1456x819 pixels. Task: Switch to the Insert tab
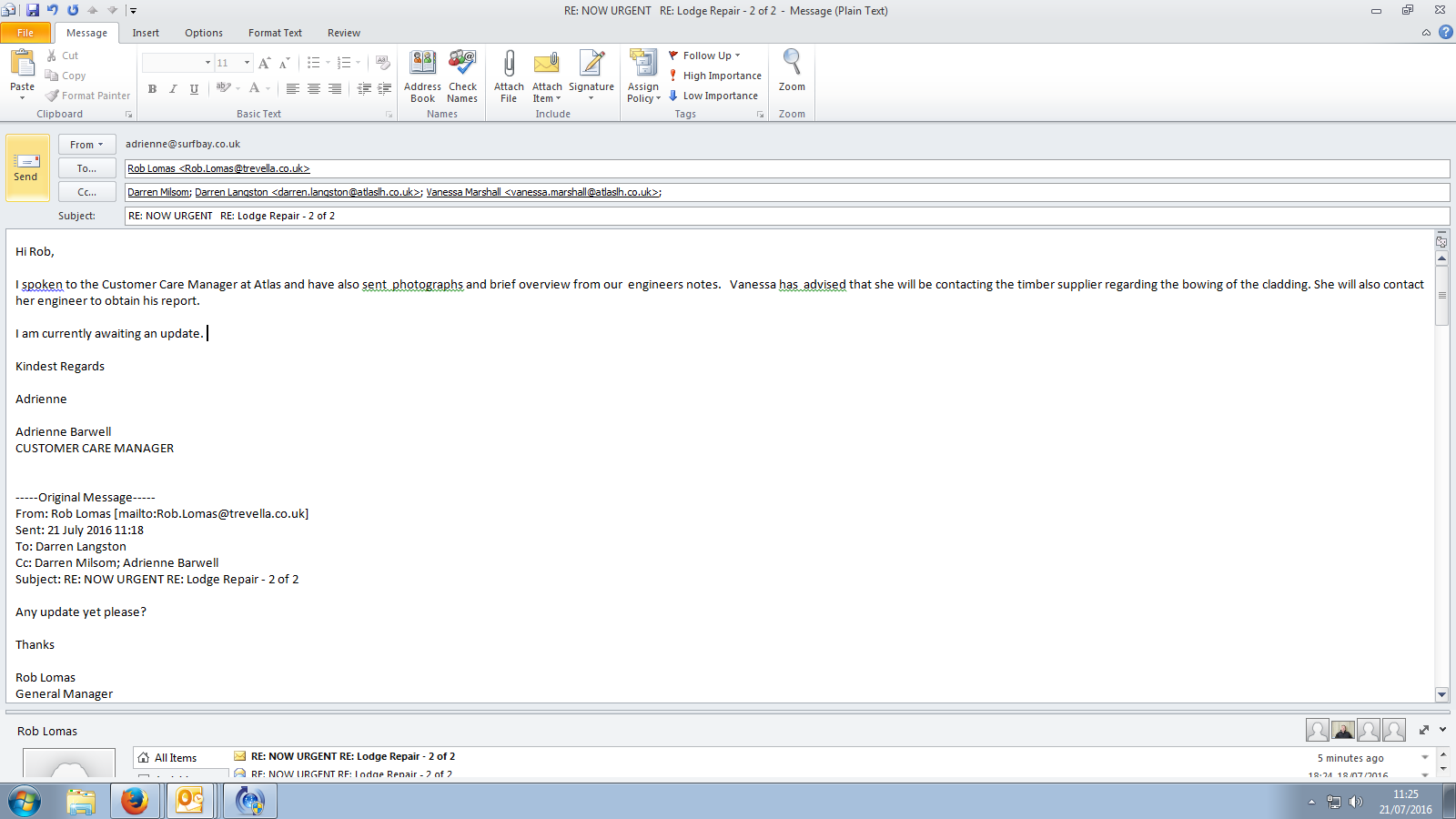point(146,33)
